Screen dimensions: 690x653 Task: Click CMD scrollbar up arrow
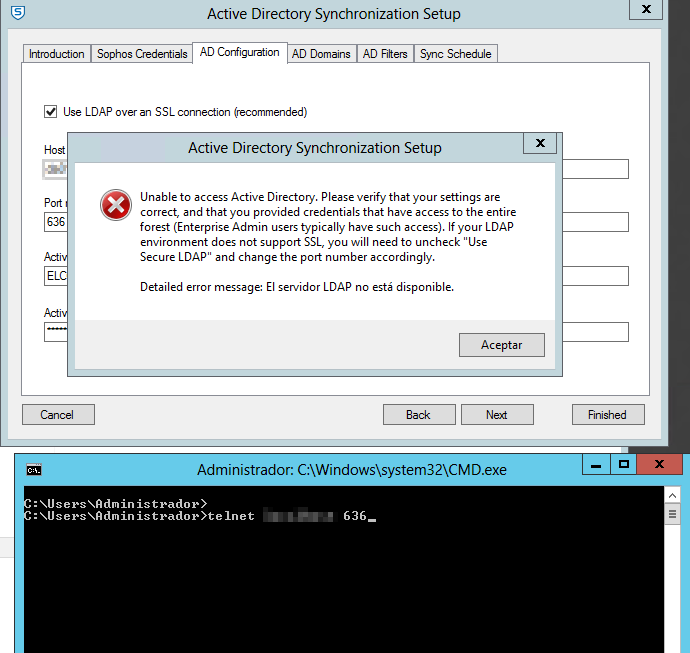click(672, 496)
